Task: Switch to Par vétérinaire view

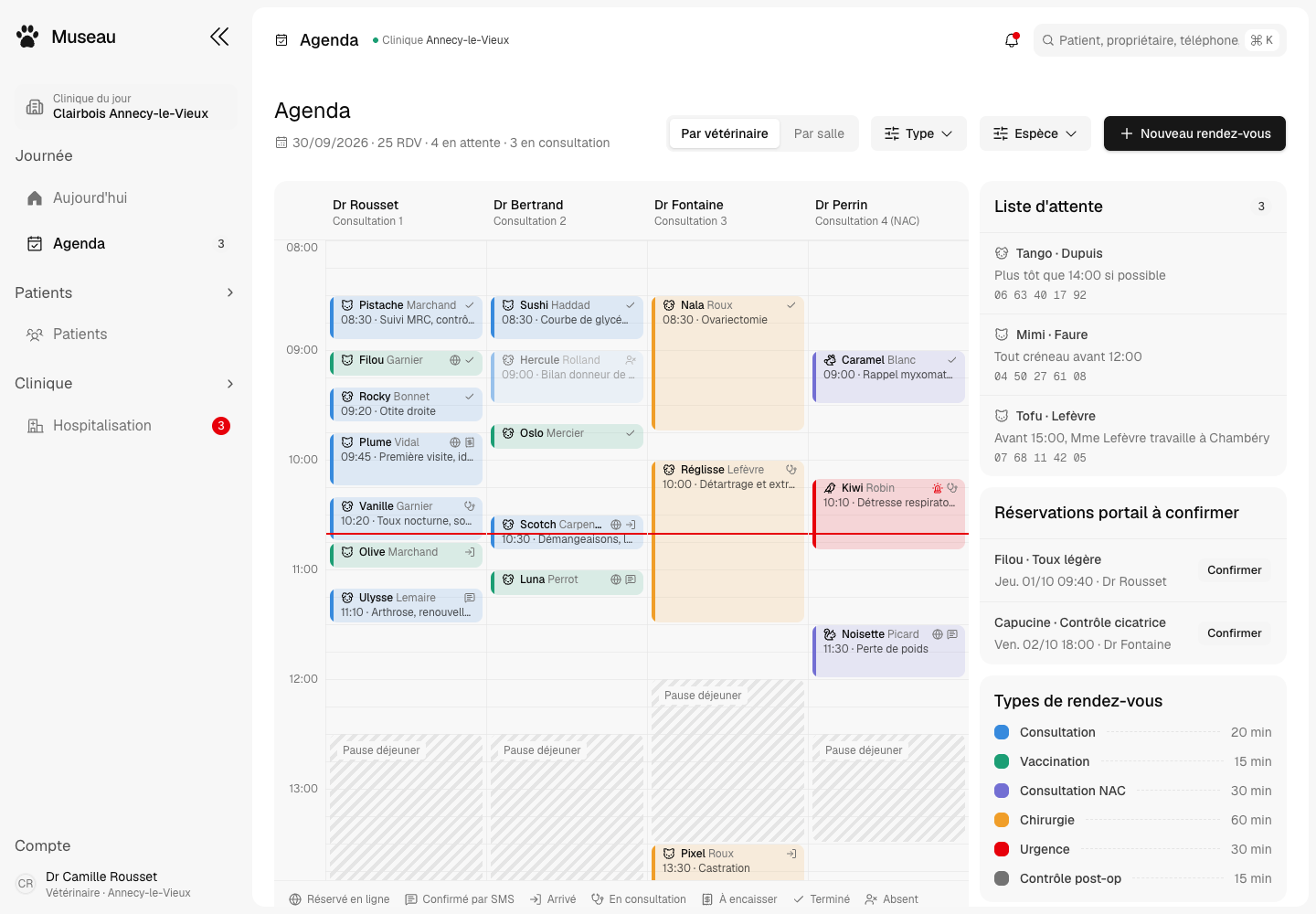Action: (725, 133)
